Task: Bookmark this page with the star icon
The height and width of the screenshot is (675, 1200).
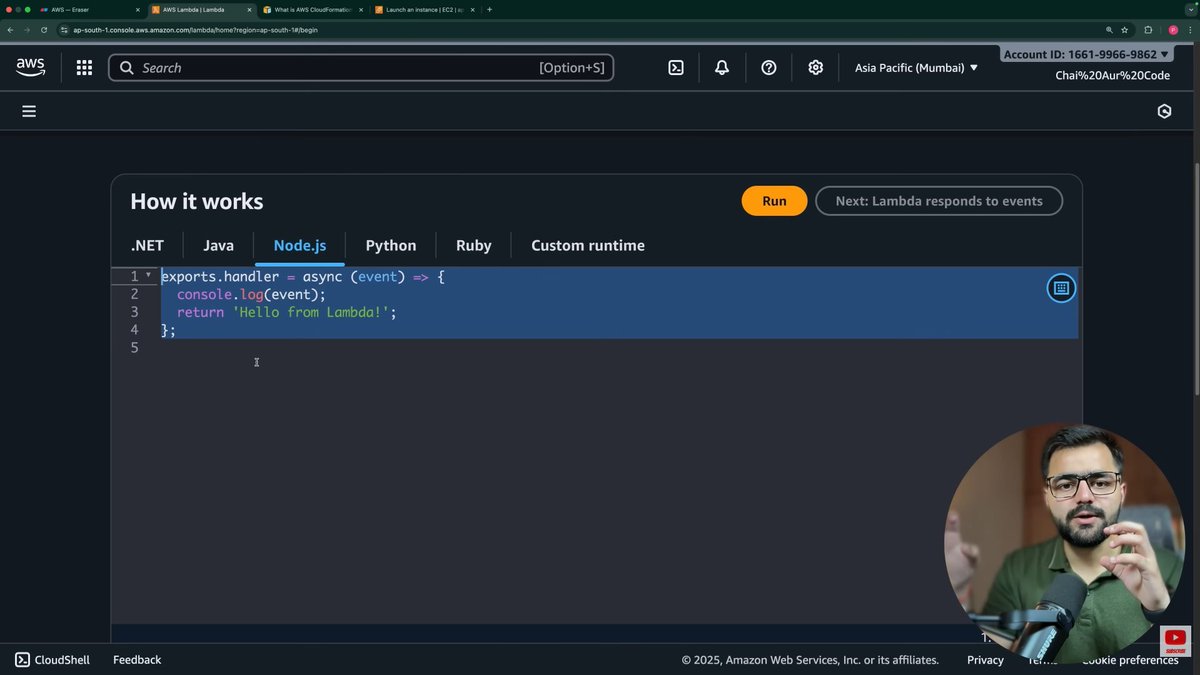Action: click(1125, 30)
